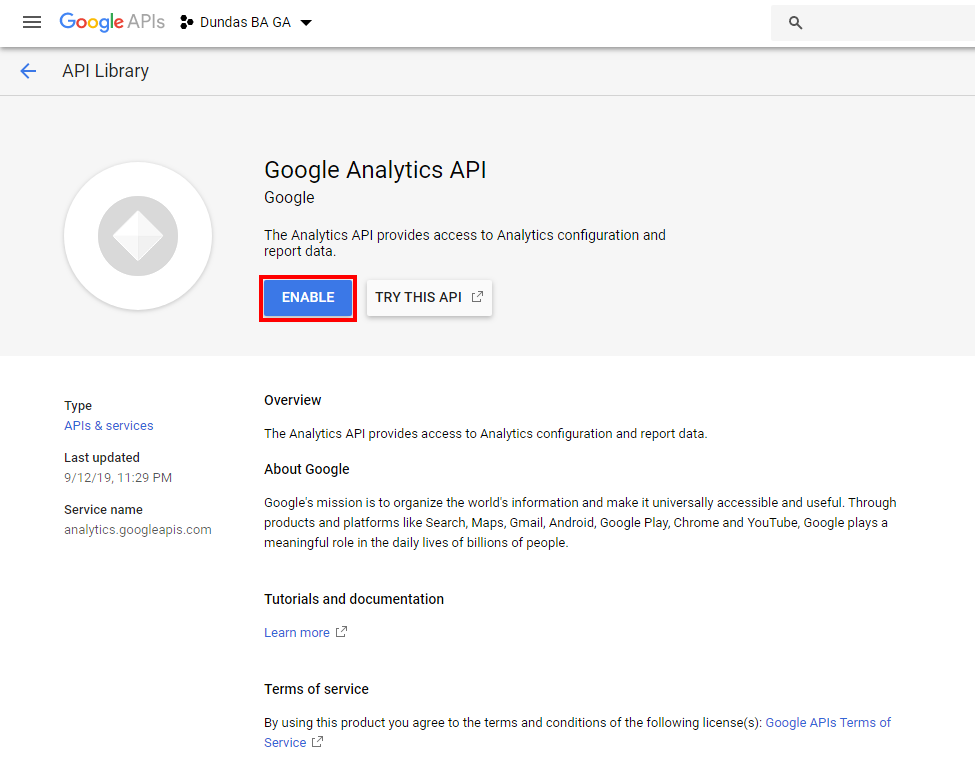Expand the project selector dropdown arrow
The width and height of the screenshot is (975, 771).
click(x=306, y=23)
